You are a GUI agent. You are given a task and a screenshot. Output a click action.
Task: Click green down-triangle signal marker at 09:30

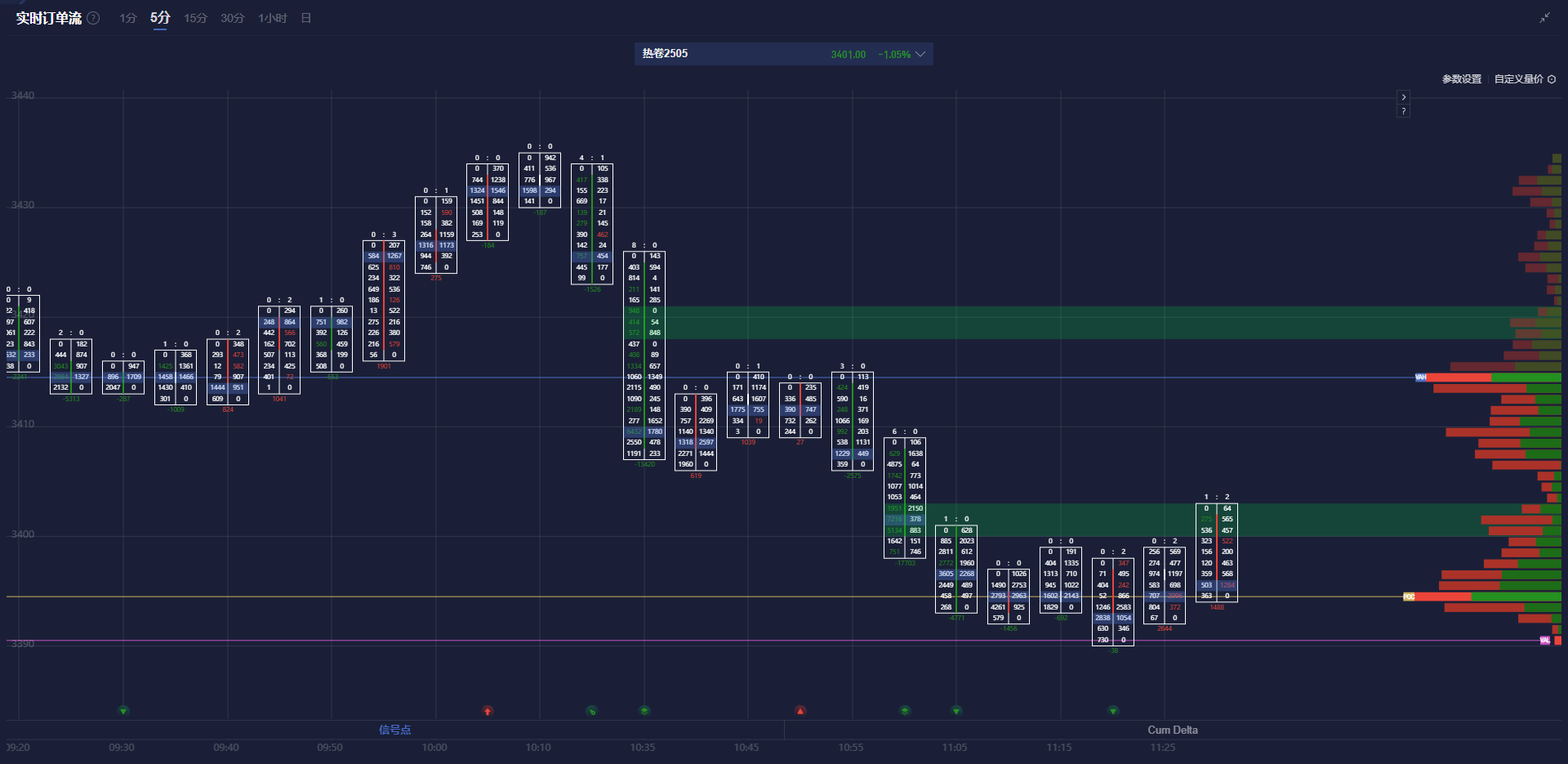[123, 711]
